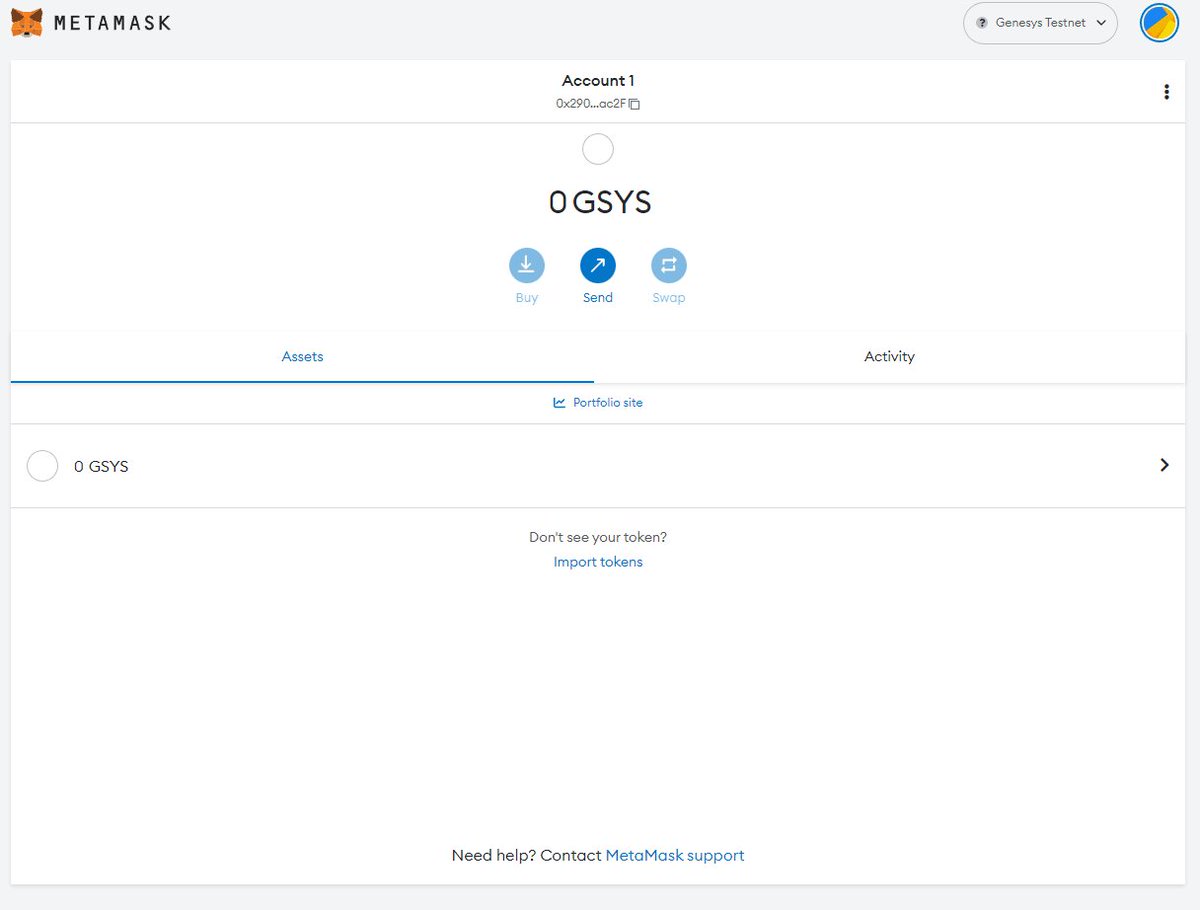1200x910 pixels.
Task: Open the 0 GSYS asset row
Action: 598,466
